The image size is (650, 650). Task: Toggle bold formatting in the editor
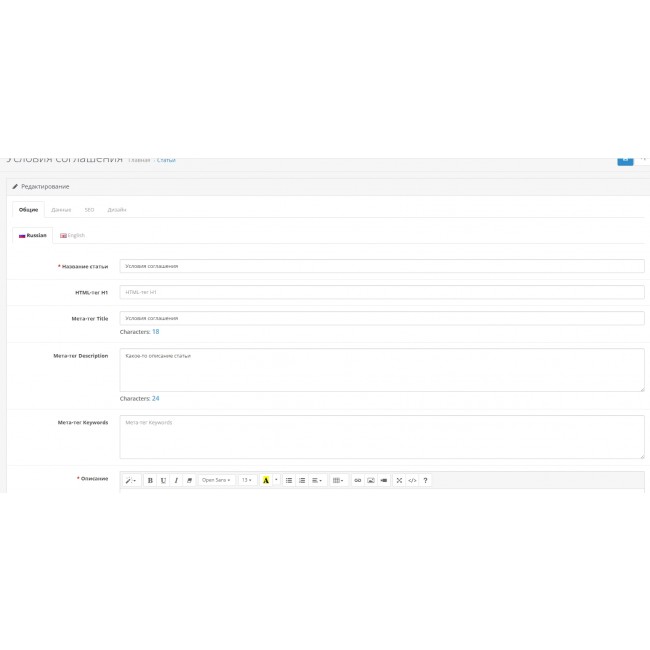(x=151, y=480)
